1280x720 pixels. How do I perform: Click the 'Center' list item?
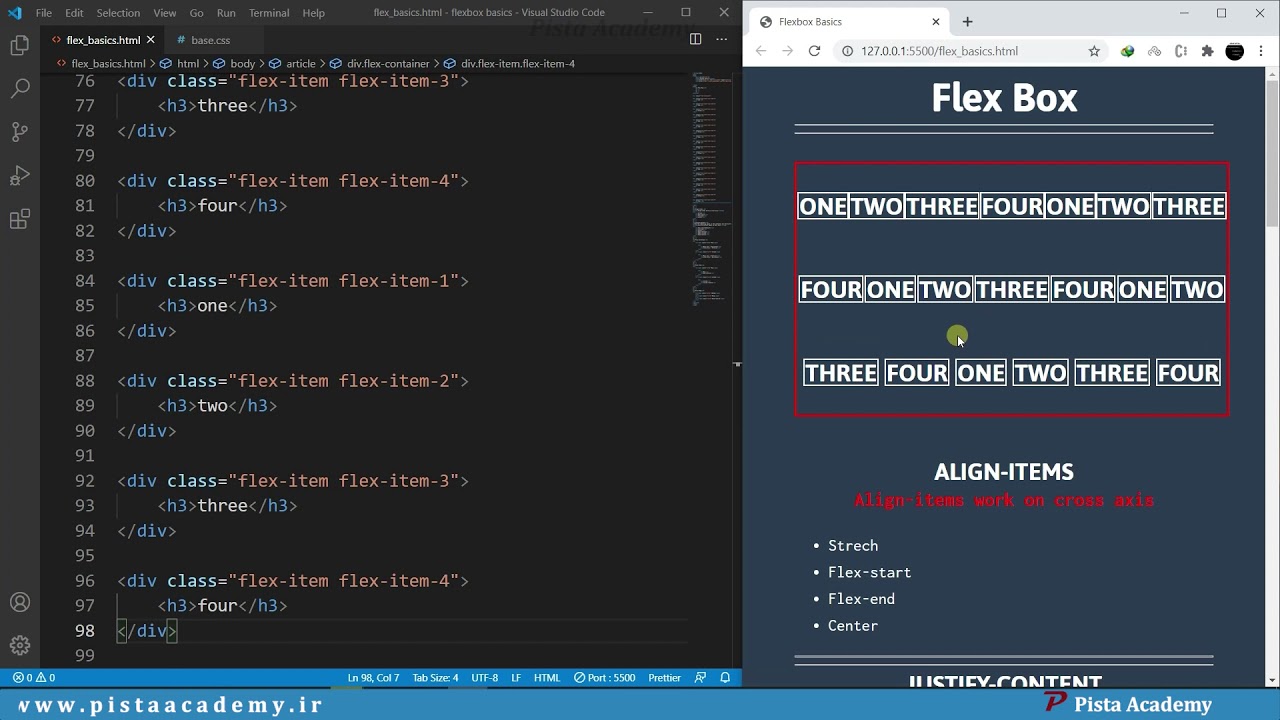(853, 626)
